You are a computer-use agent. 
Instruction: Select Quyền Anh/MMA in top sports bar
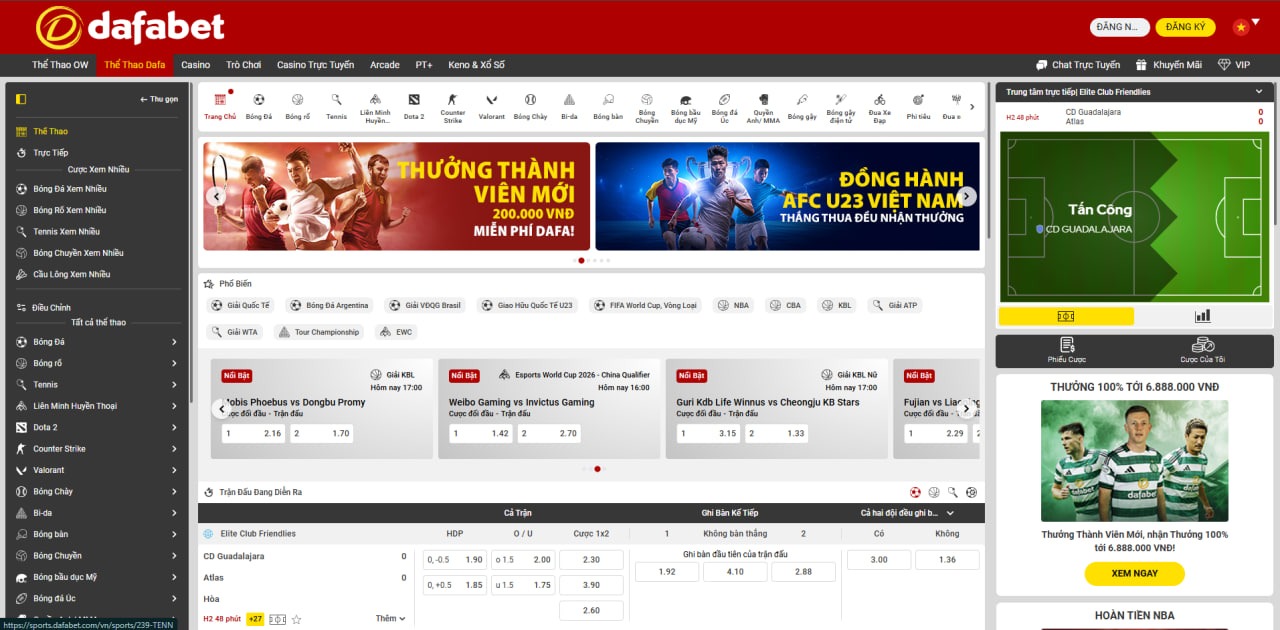pos(764,108)
